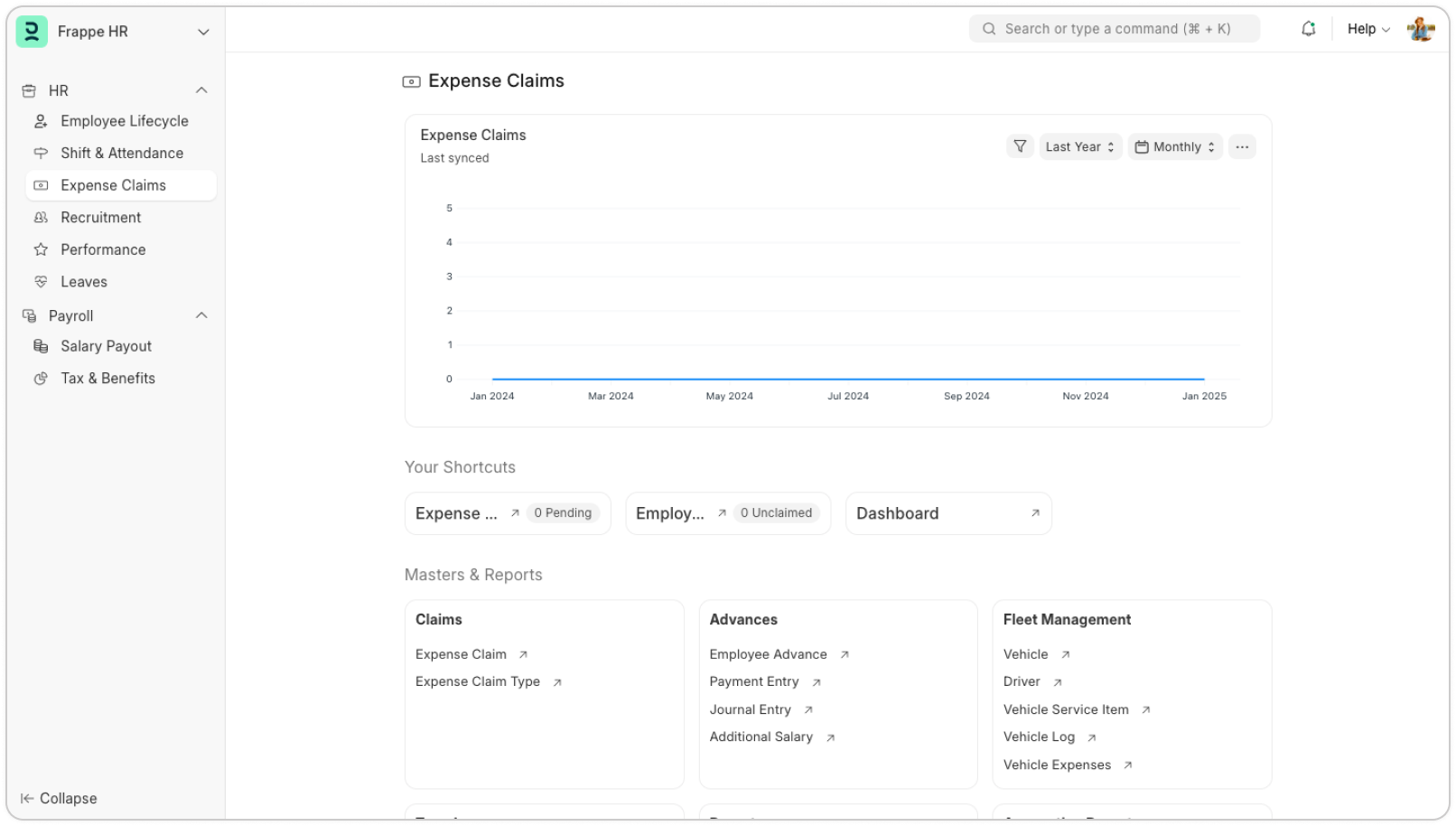Open the Expense Claim Type link
Viewport: 1456px width, 826px height.
pos(478,681)
